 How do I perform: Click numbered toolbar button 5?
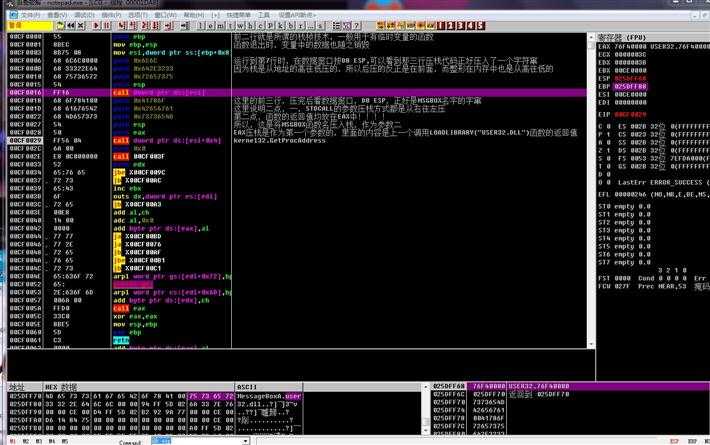pos(480,26)
